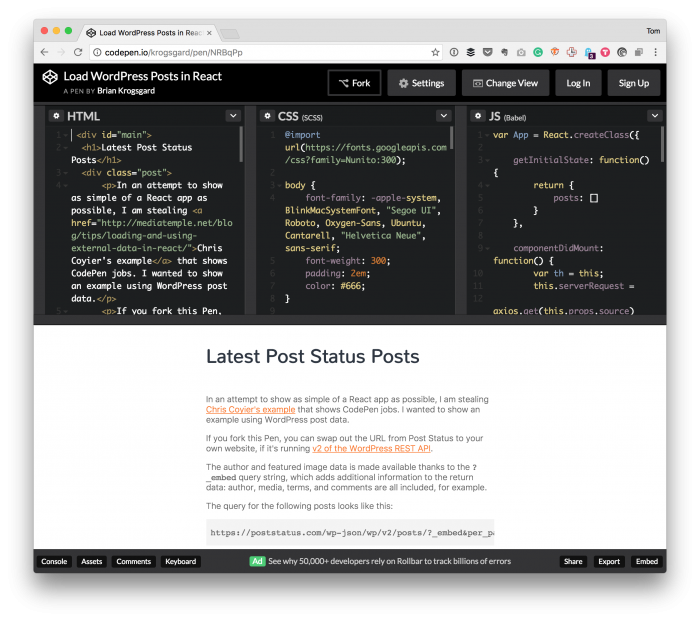700x621 pixels.
Task: Open pen Settings
Action: (x=421, y=83)
